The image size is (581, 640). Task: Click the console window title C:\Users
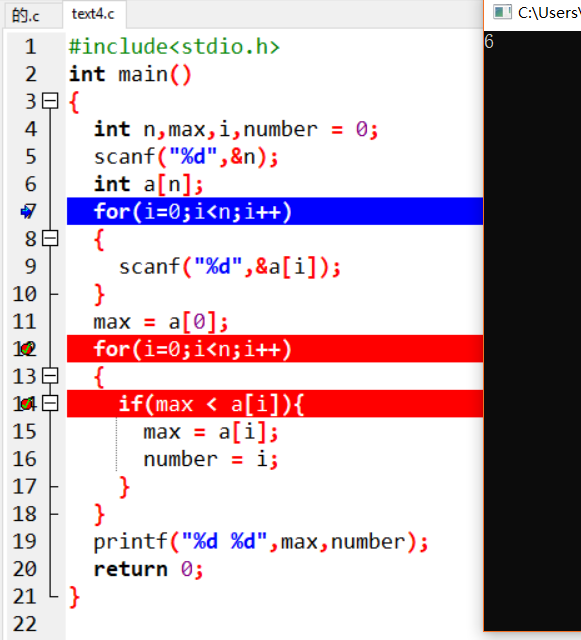[x=549, y=13]
